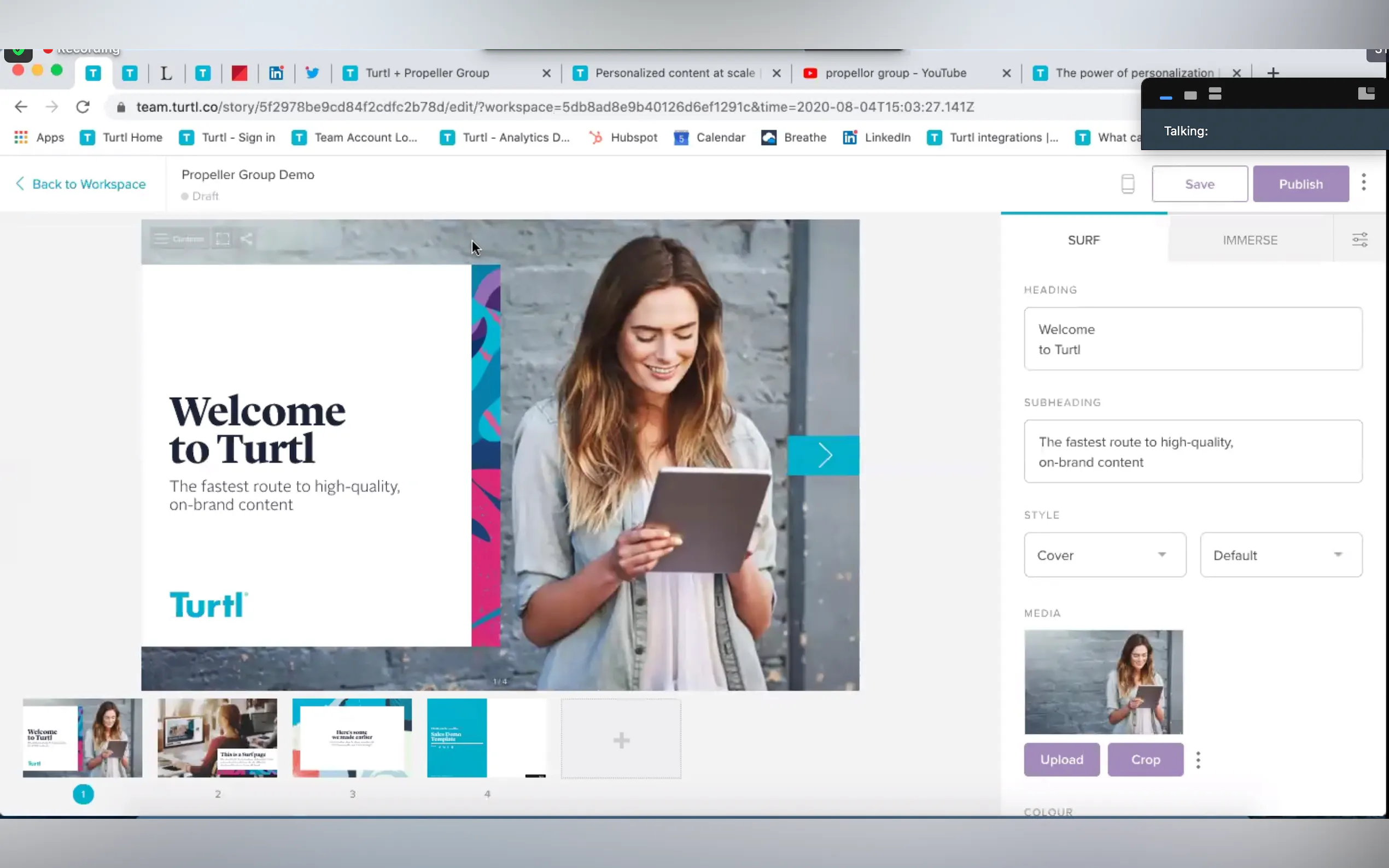Open the Twitter pinned tab
The height and width of the screenshot is (868, 1389).
point(312,73)
